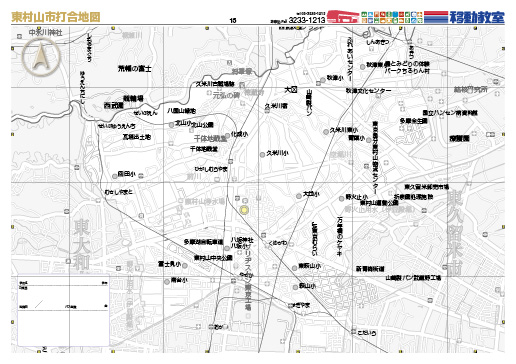Select the vertical 東久留米市 area label

pyautogui.click(x=454, y=232)
